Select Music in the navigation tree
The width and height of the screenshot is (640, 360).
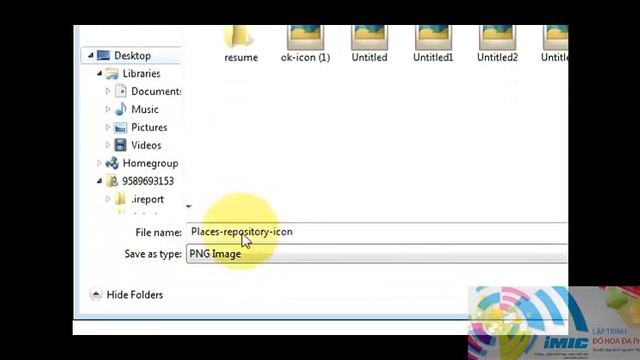[144, 109]
